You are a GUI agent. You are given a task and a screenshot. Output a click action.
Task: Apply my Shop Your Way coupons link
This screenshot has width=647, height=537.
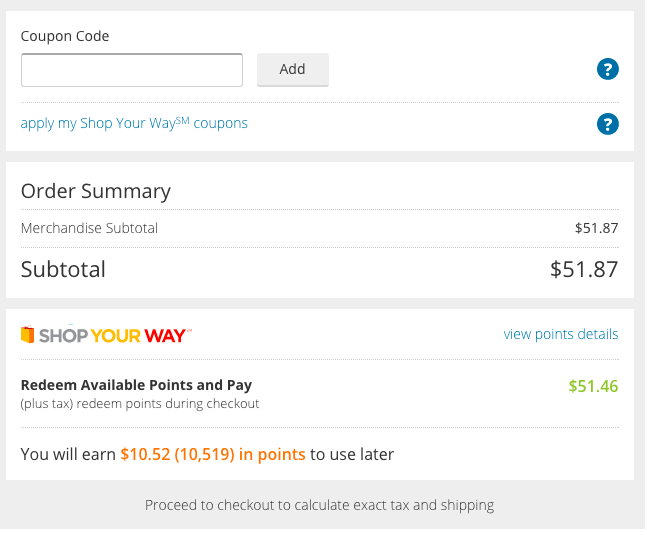pyautogui.click(x=134, y=124)
